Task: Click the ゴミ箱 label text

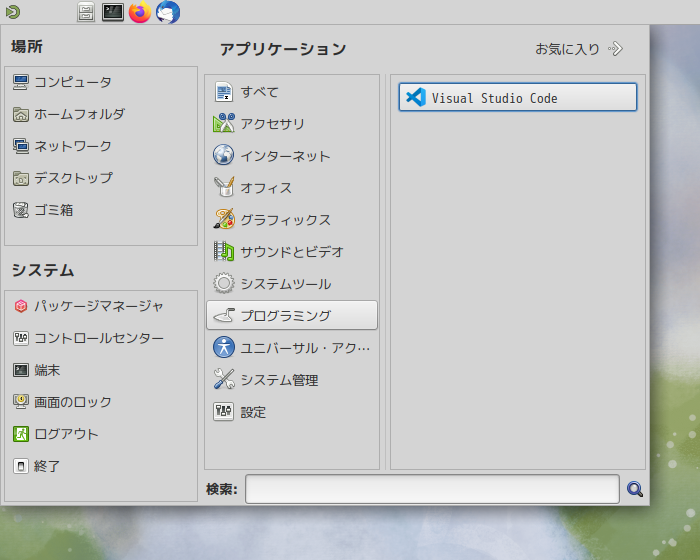Action: click(54, 210)
